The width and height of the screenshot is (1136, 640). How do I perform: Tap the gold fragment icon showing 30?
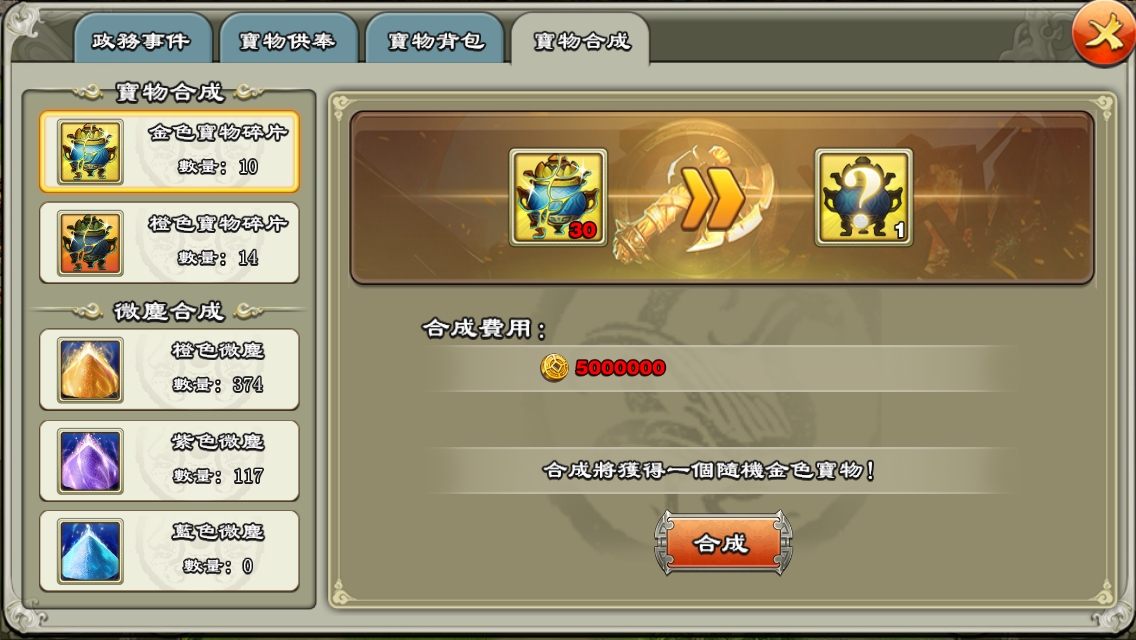558,198
